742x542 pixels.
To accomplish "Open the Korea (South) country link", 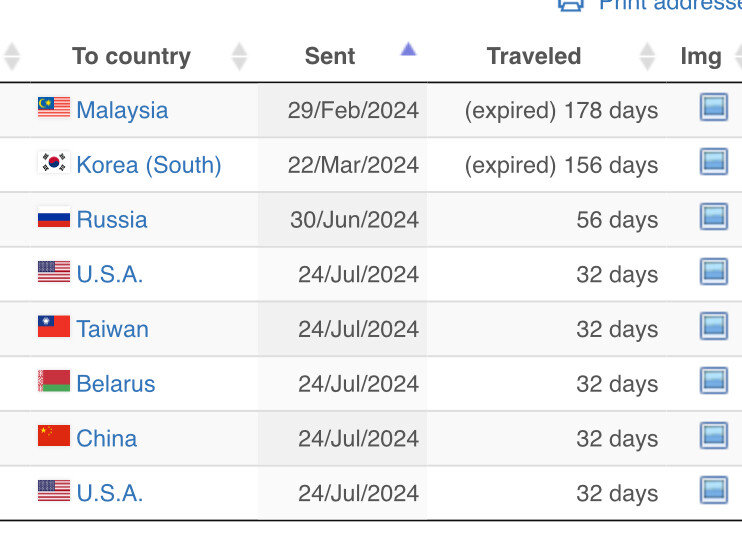I will point(149,165).
